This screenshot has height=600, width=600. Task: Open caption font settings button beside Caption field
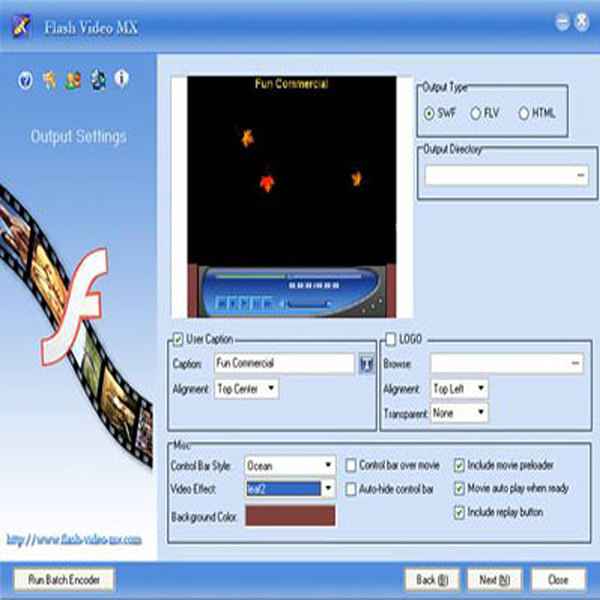pos(367,364)
